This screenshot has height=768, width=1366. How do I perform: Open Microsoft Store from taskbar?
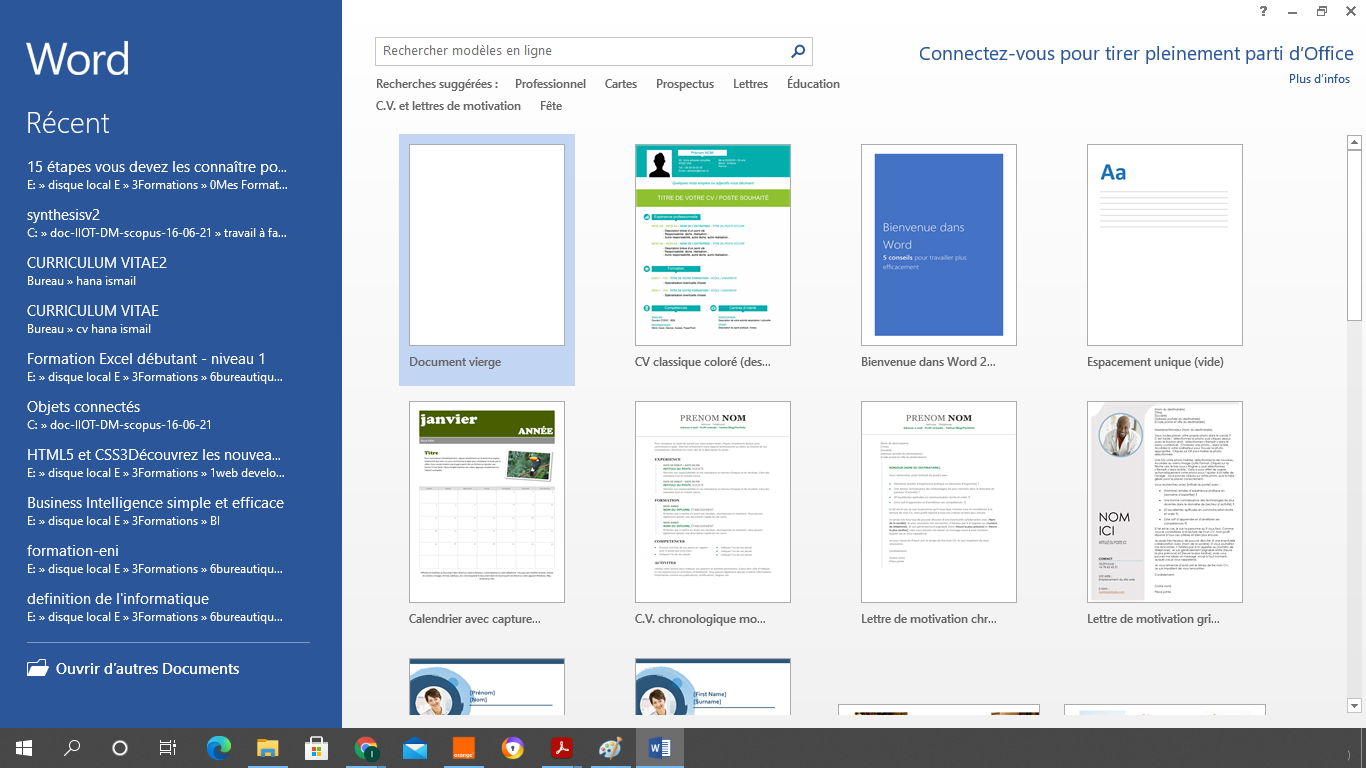[316, 748]
